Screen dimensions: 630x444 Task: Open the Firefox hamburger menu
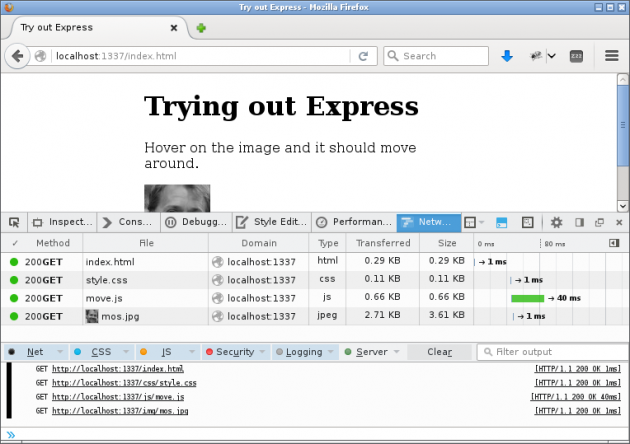(612, 56)
